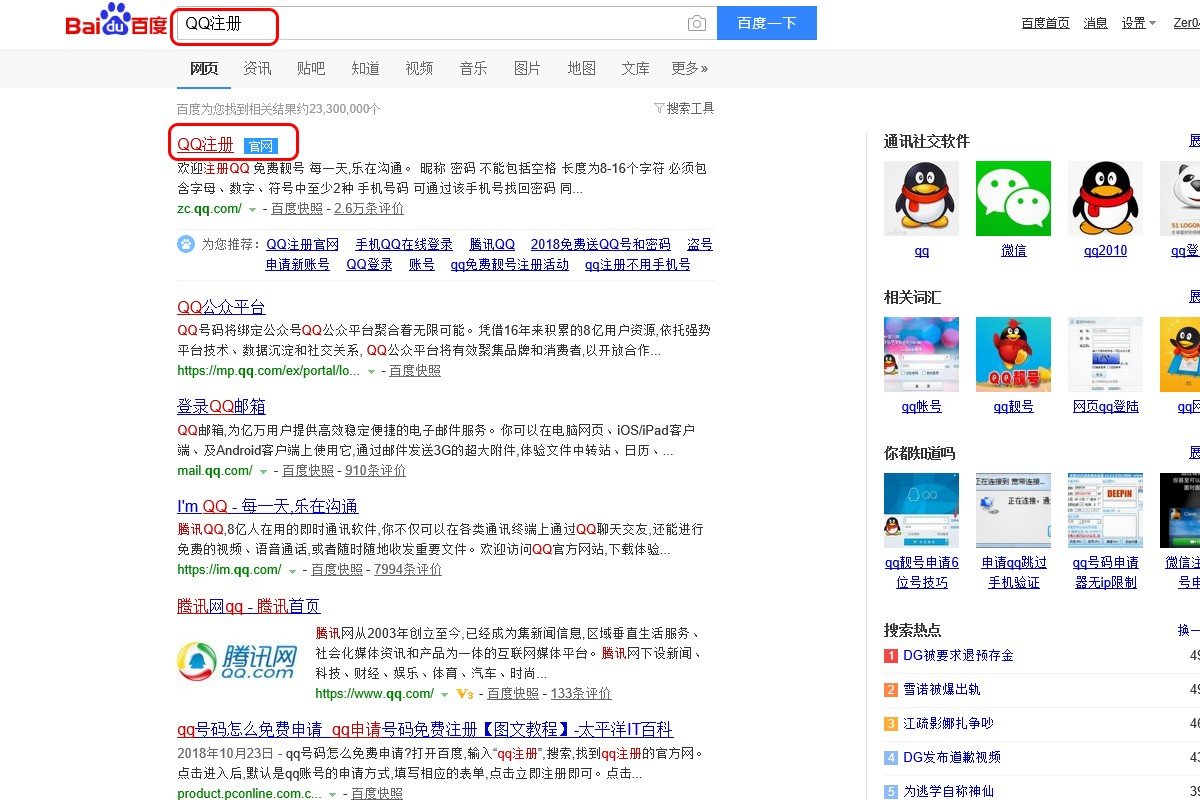Click the 百度一下 search button
Viewport: 1200px width, 800px height.
pos(766,22)
